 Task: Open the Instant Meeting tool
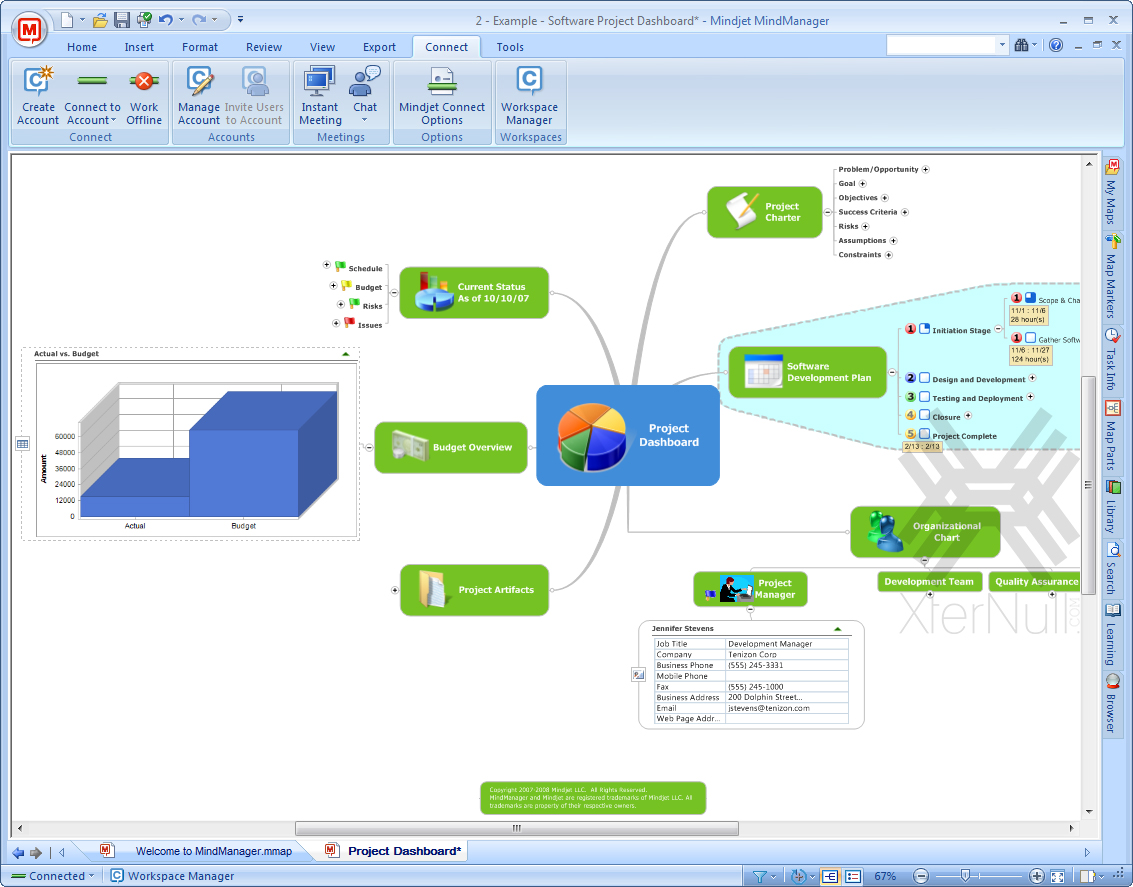coord(319,95)
